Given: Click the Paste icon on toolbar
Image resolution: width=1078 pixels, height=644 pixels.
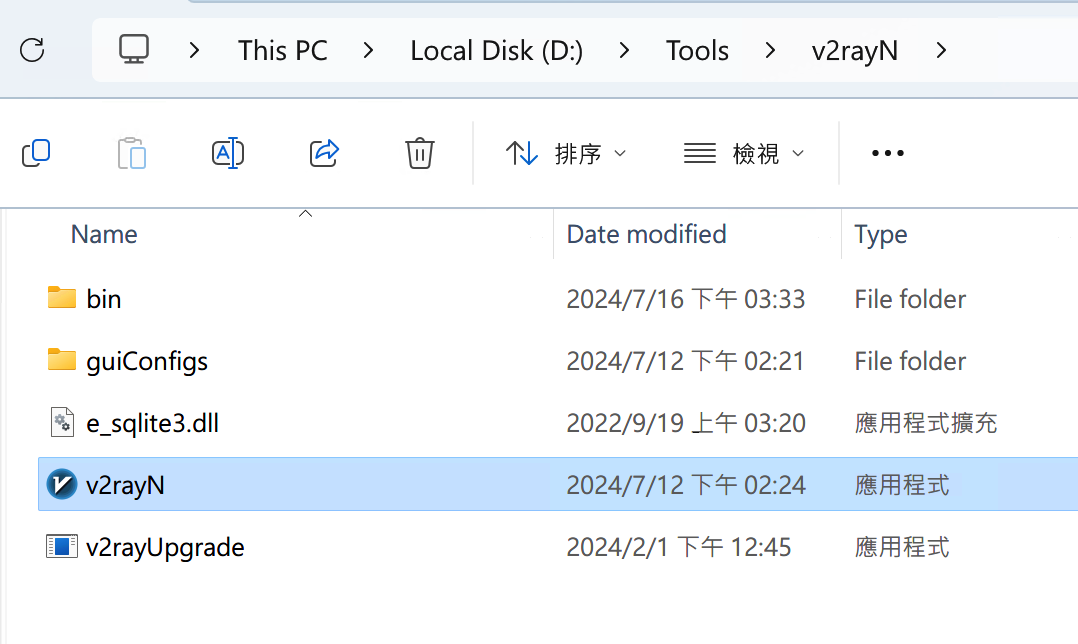Looking at the screenshot, I should click(132, 153).
